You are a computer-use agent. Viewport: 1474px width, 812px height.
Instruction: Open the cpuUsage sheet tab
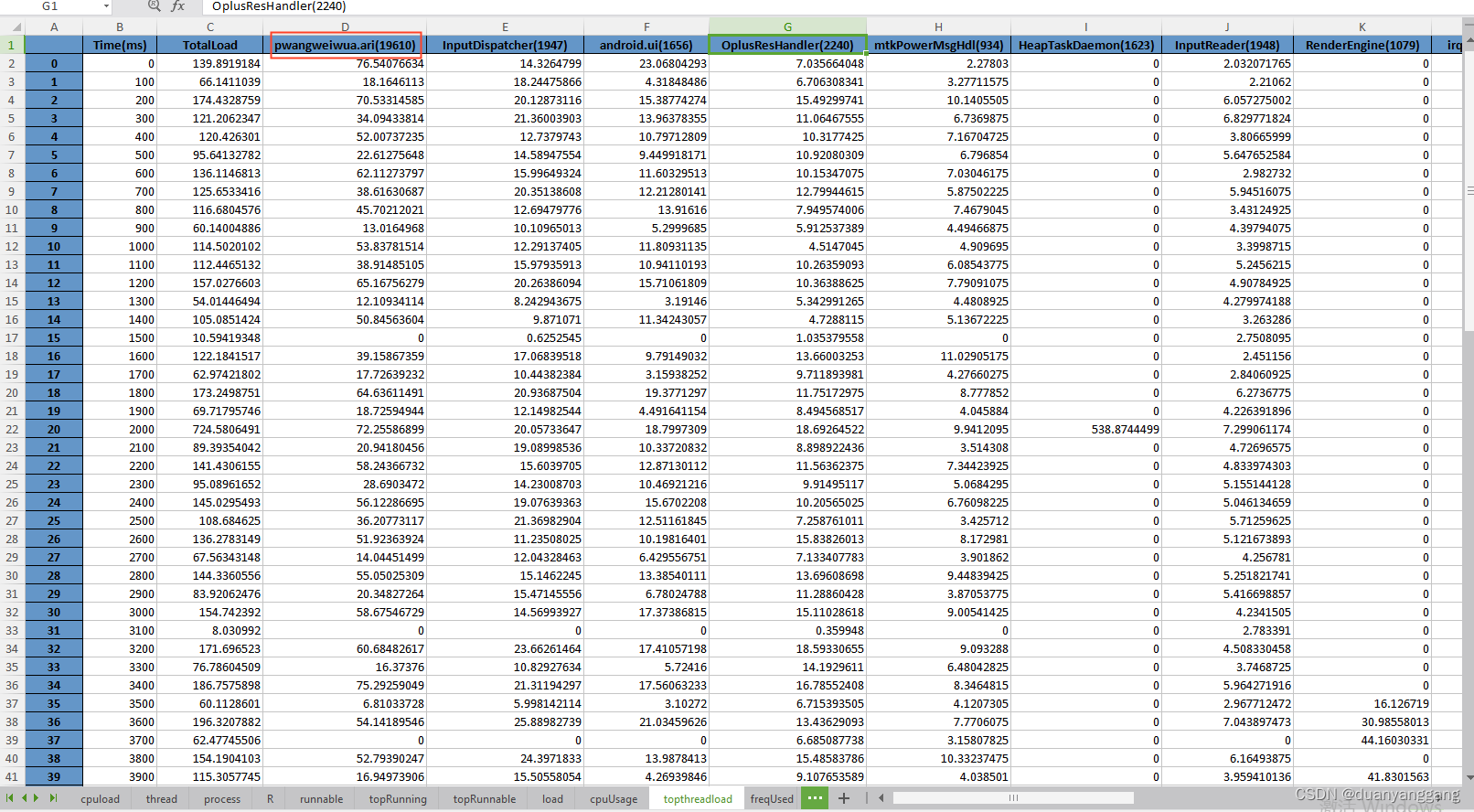tap(614, 798)
